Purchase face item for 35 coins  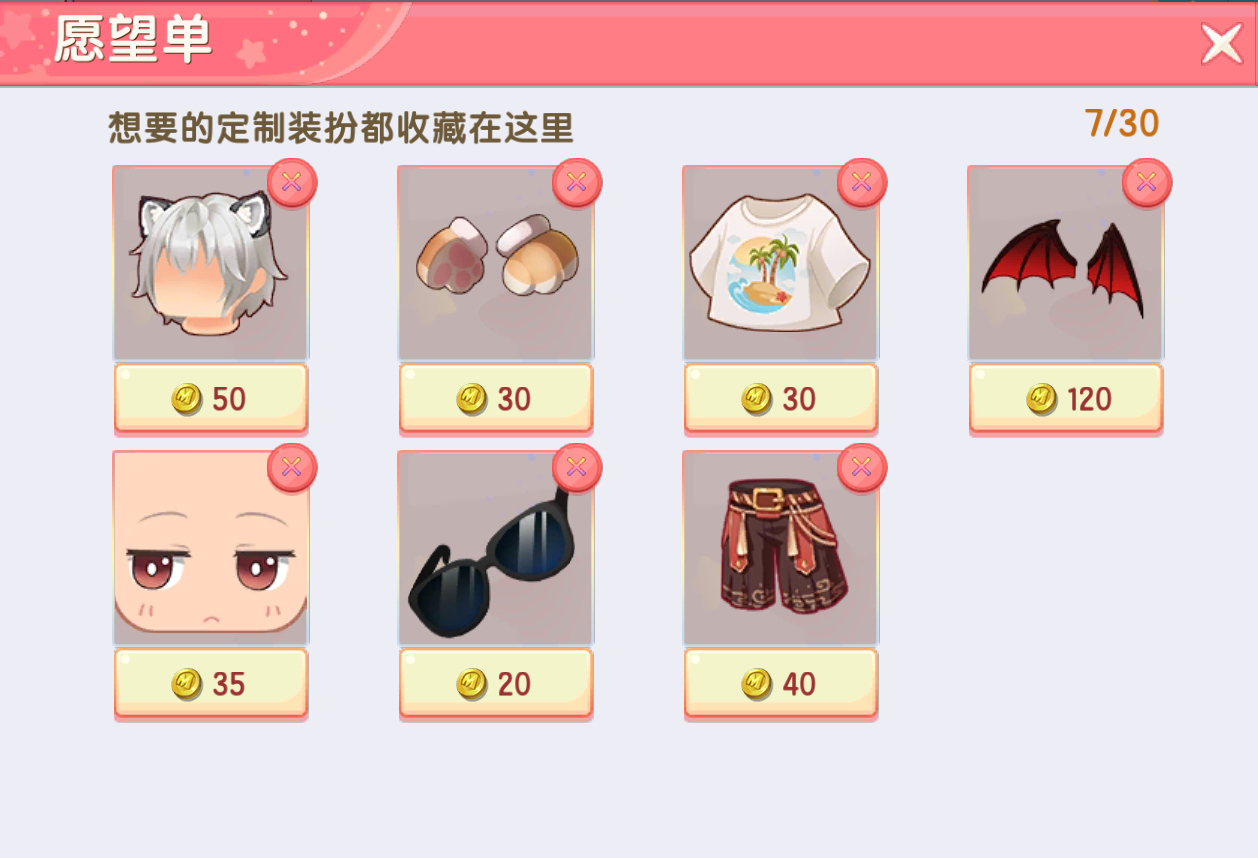211,684
